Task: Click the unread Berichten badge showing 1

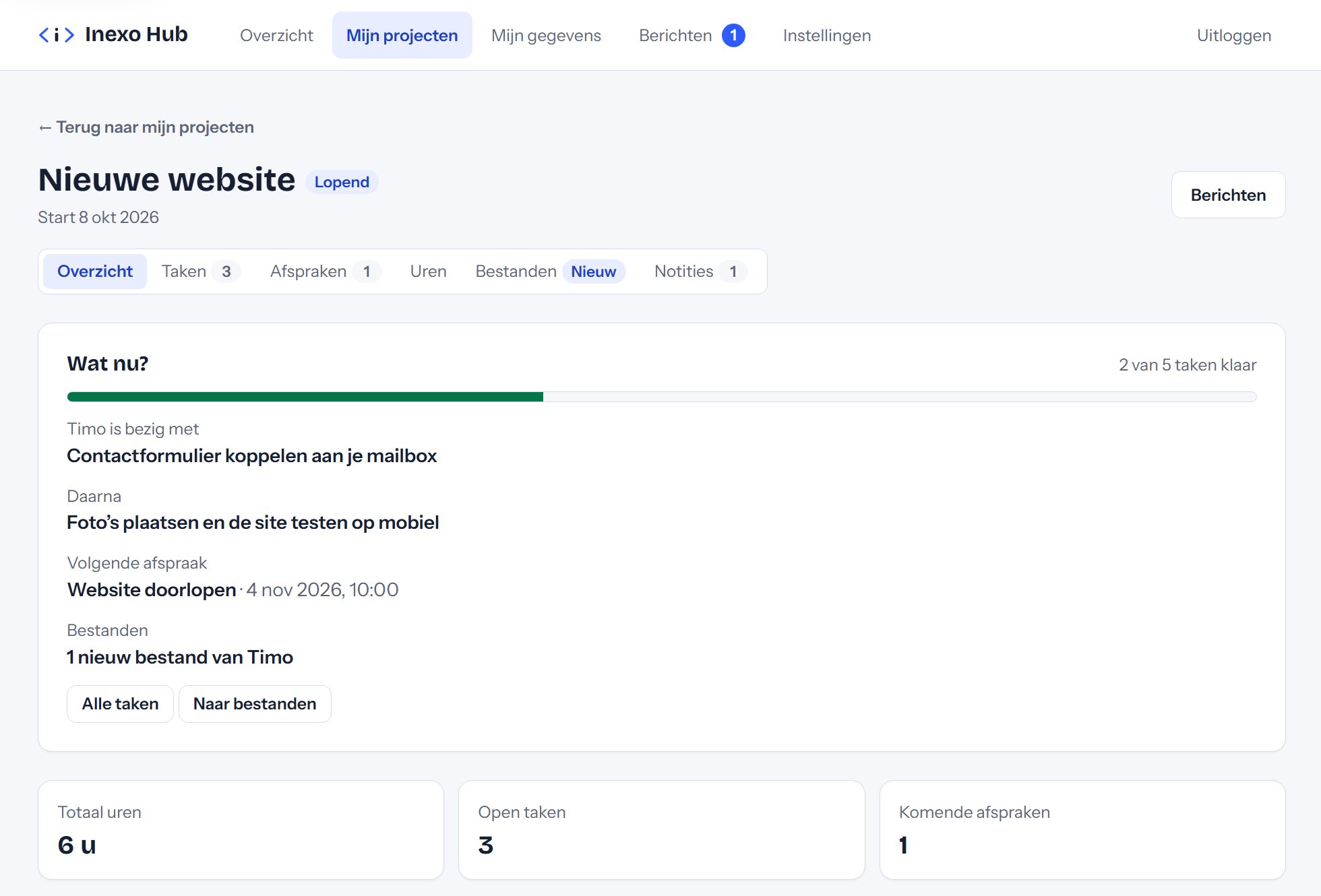Action: [x=733, y=35]
